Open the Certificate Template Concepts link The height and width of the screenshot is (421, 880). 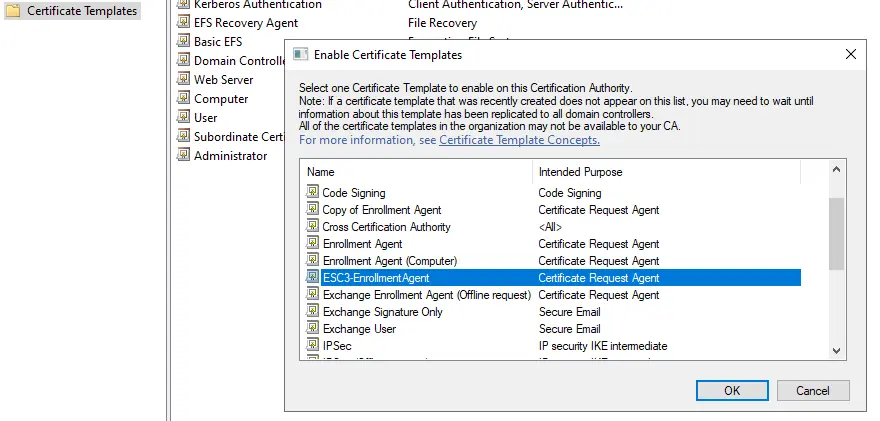pyautogui.click(x=519, y=140)
